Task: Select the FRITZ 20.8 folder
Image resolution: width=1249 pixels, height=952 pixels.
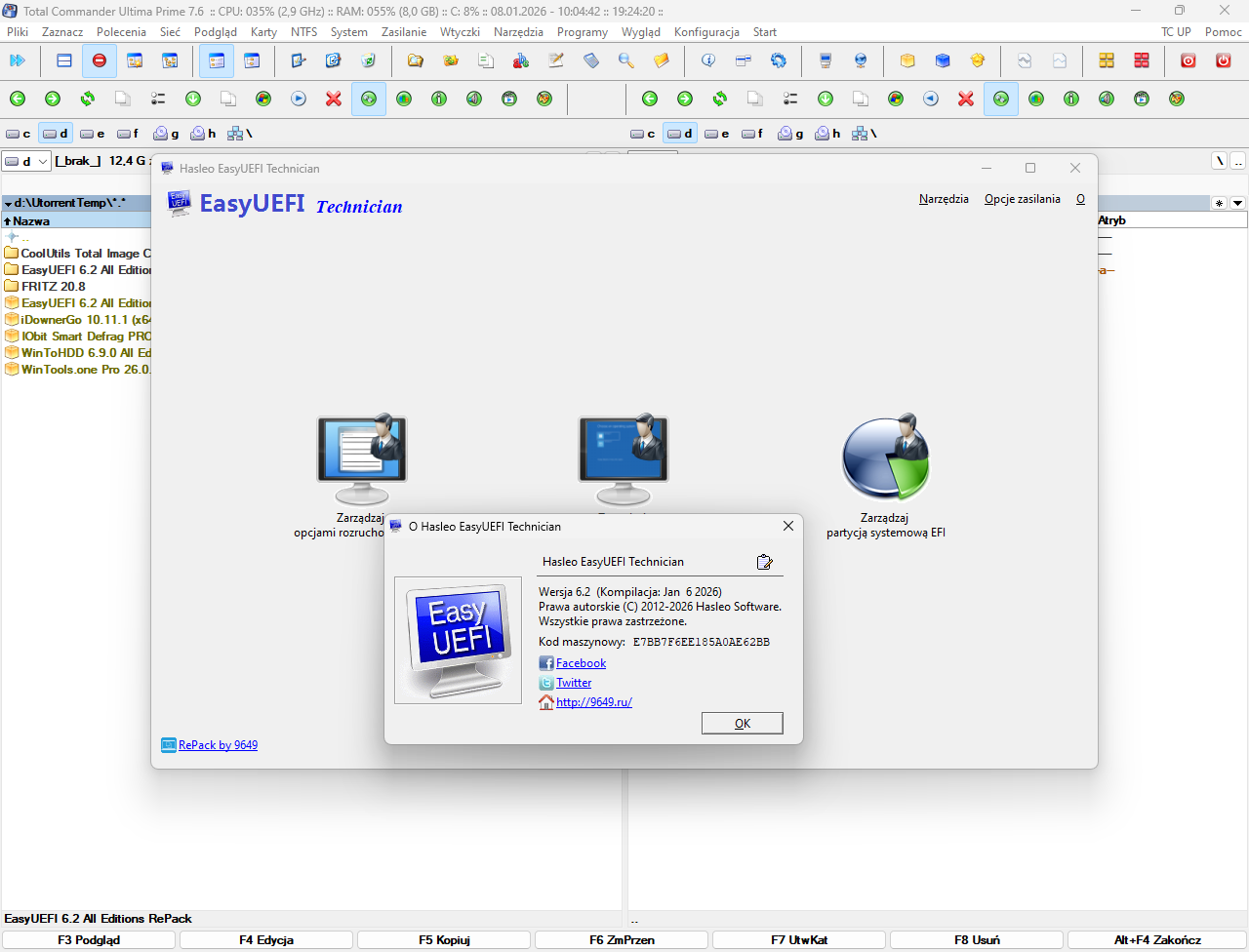Action: click(x=53, y=287)
